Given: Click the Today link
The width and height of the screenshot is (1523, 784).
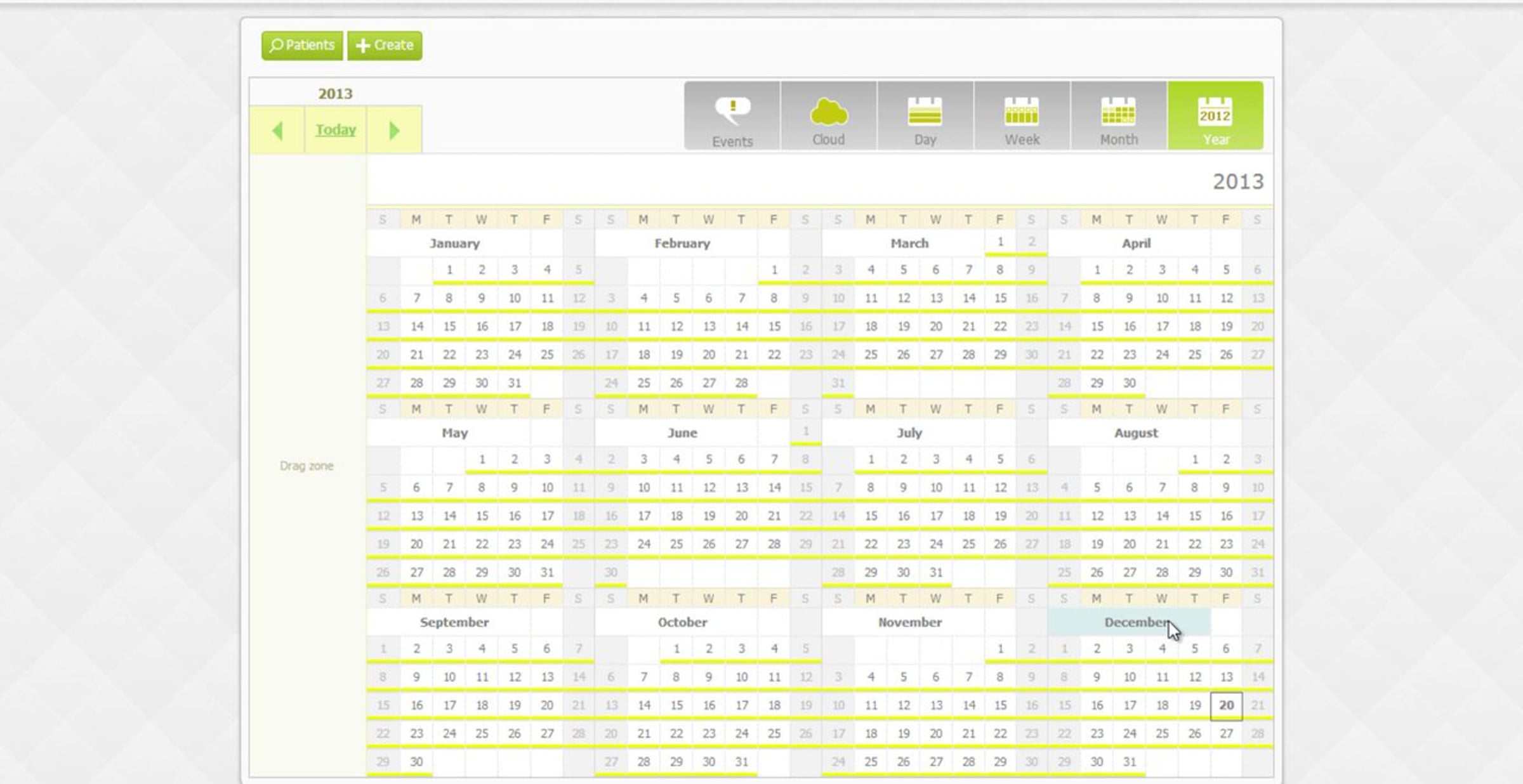Looking at the screenshot, I should pyautogui.click(x=336, y=130).
